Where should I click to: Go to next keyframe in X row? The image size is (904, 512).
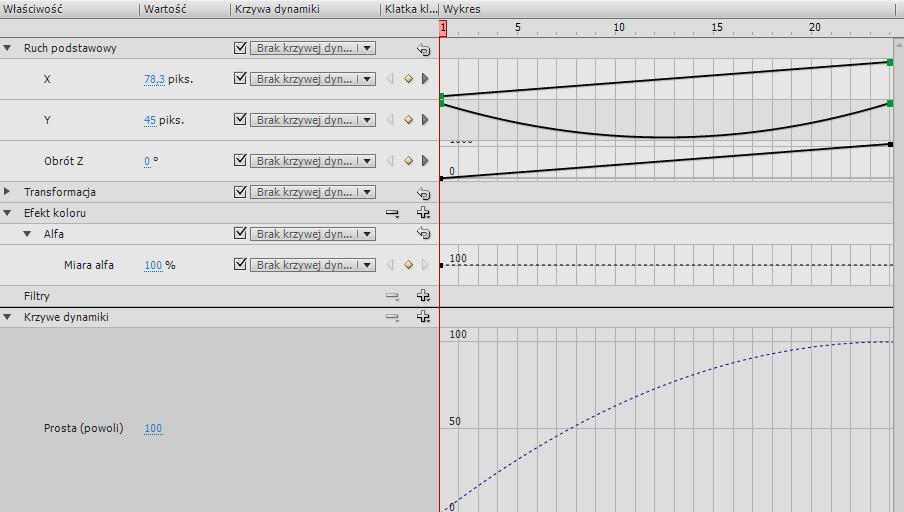[x=425, y=79]
